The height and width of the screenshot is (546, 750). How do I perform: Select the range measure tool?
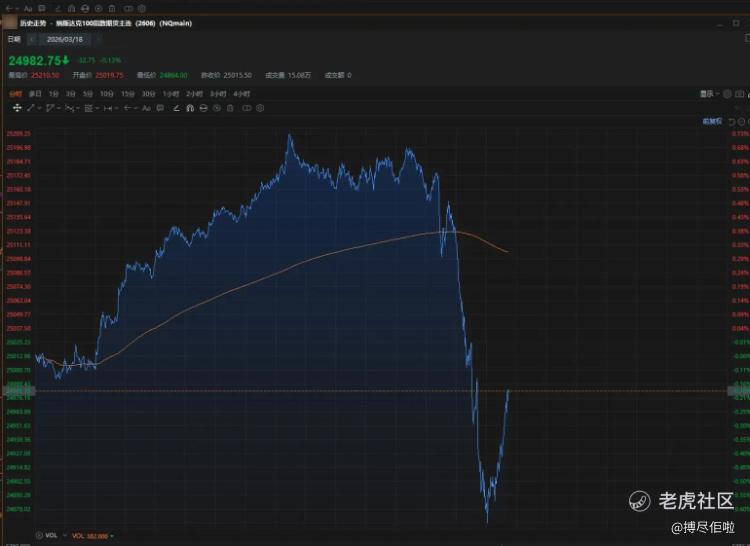pyautogui.click(x=108, y=109)
